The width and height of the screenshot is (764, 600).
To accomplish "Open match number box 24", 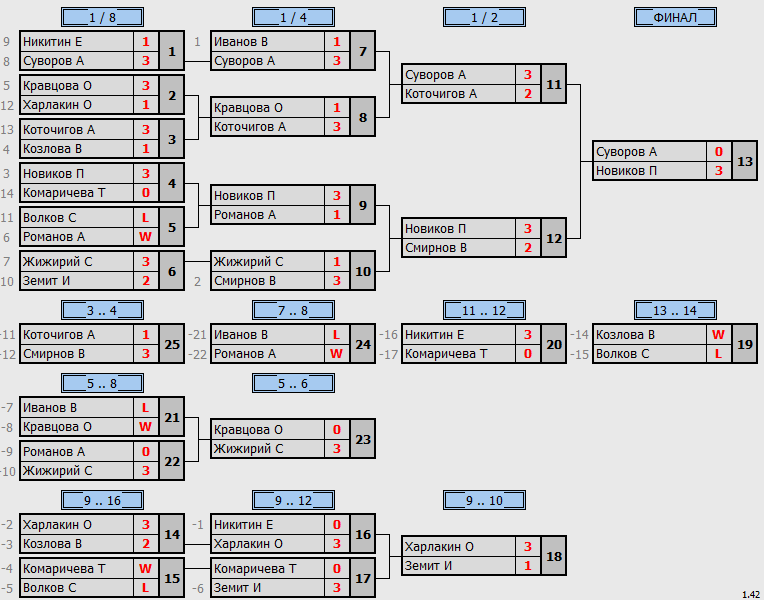I will click(x=363, y=344).
